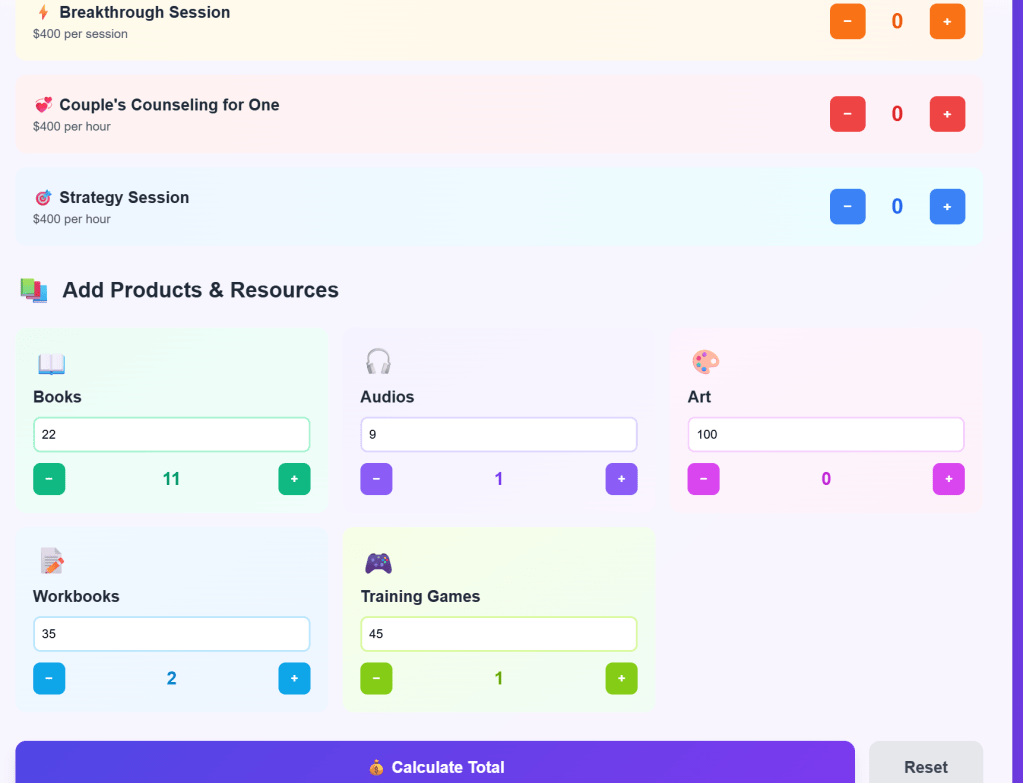Image resolution: width=1023 pixels, height=783 pixels.
Task: Click the Workbooks price input field
Action: pos(171,634)
